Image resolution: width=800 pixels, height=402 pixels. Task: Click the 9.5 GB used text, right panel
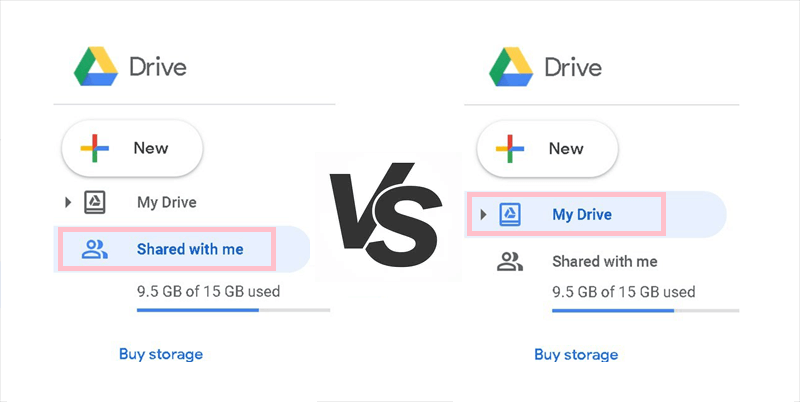[623, 292]
